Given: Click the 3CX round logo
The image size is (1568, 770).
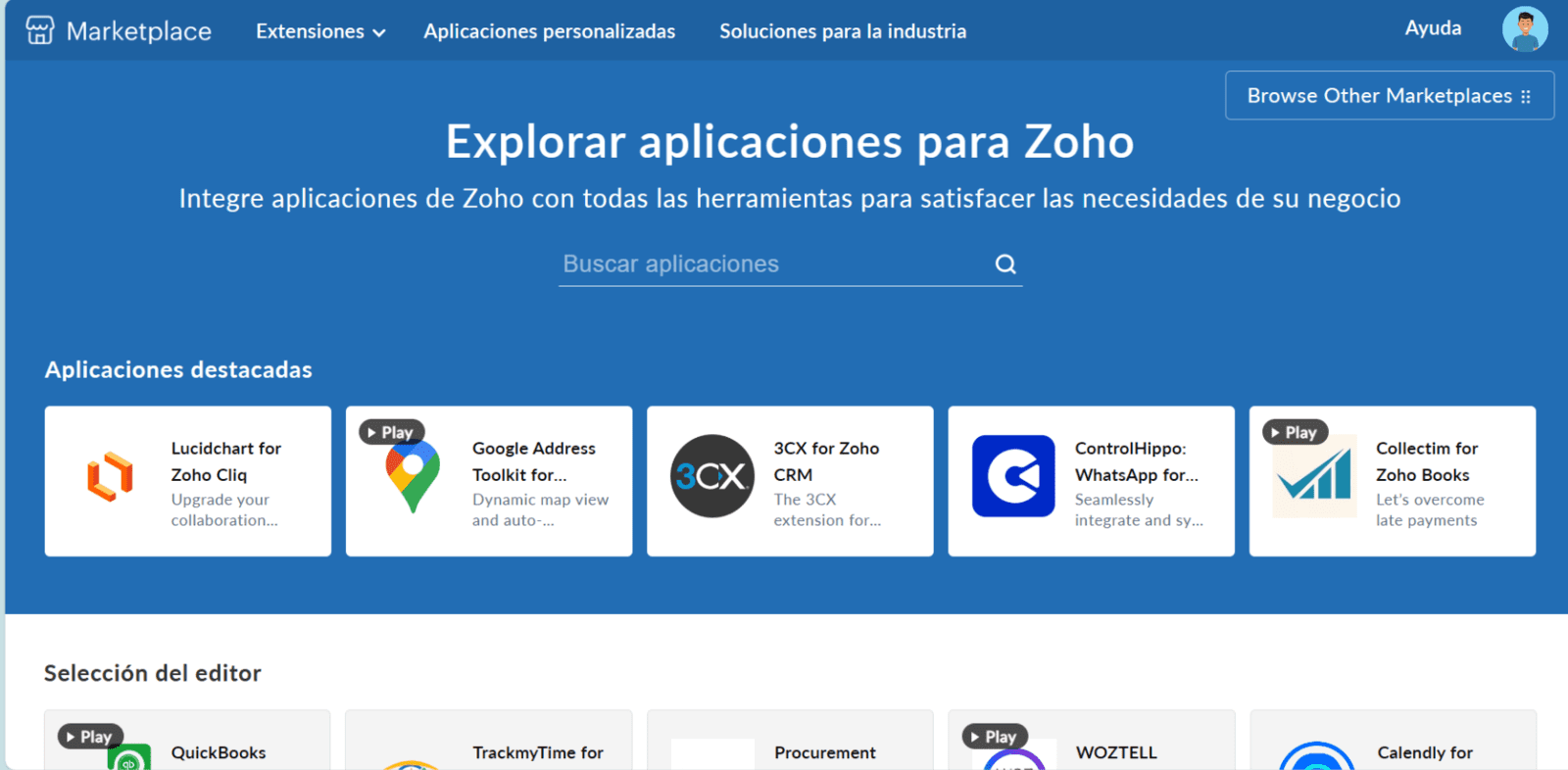Looking at the screenshot, I should [x=712, y=476].
